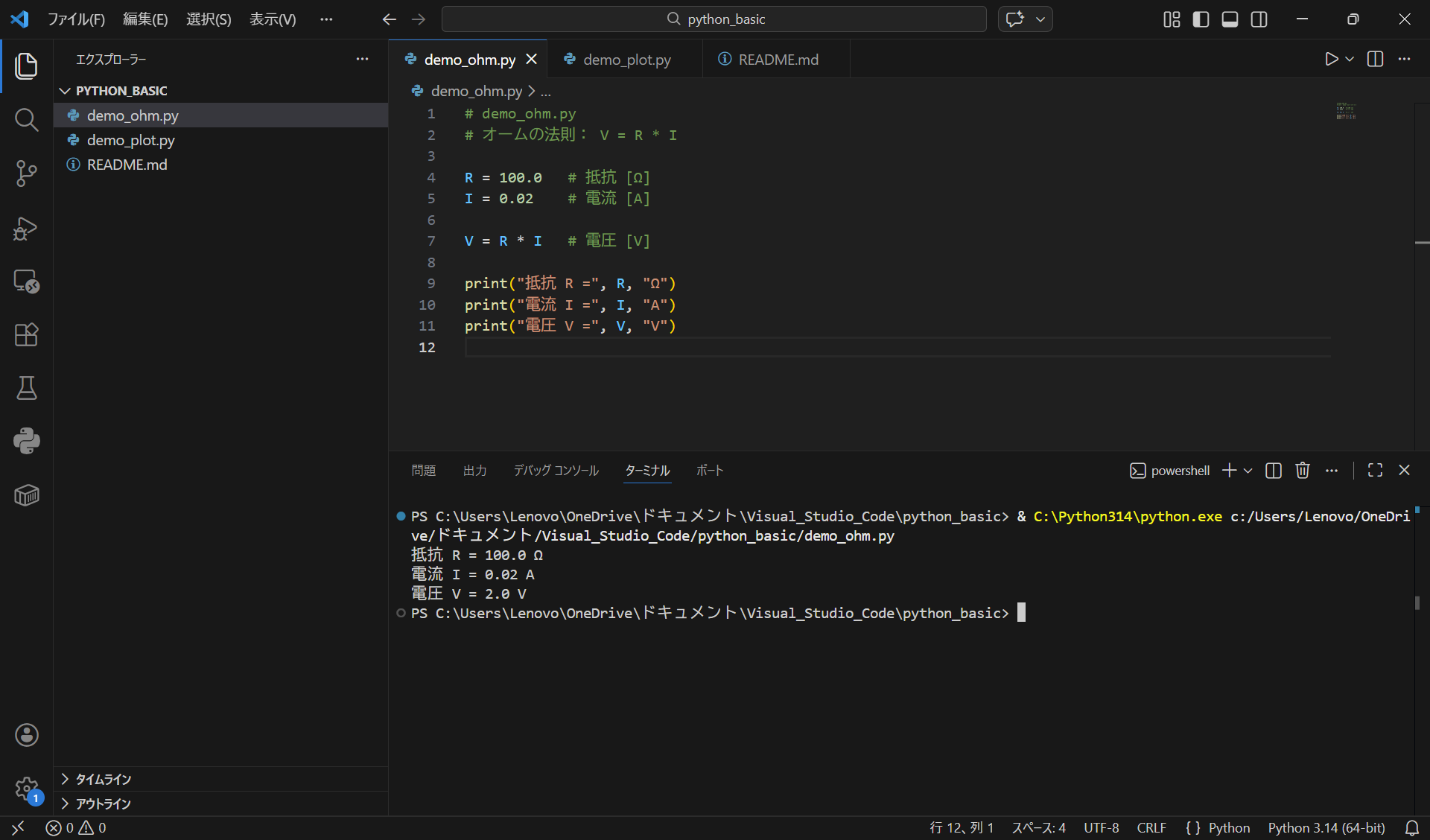
Task: Toggle the primary side bar visibility
Action: pyautogui.click(x=1201, y=19)
